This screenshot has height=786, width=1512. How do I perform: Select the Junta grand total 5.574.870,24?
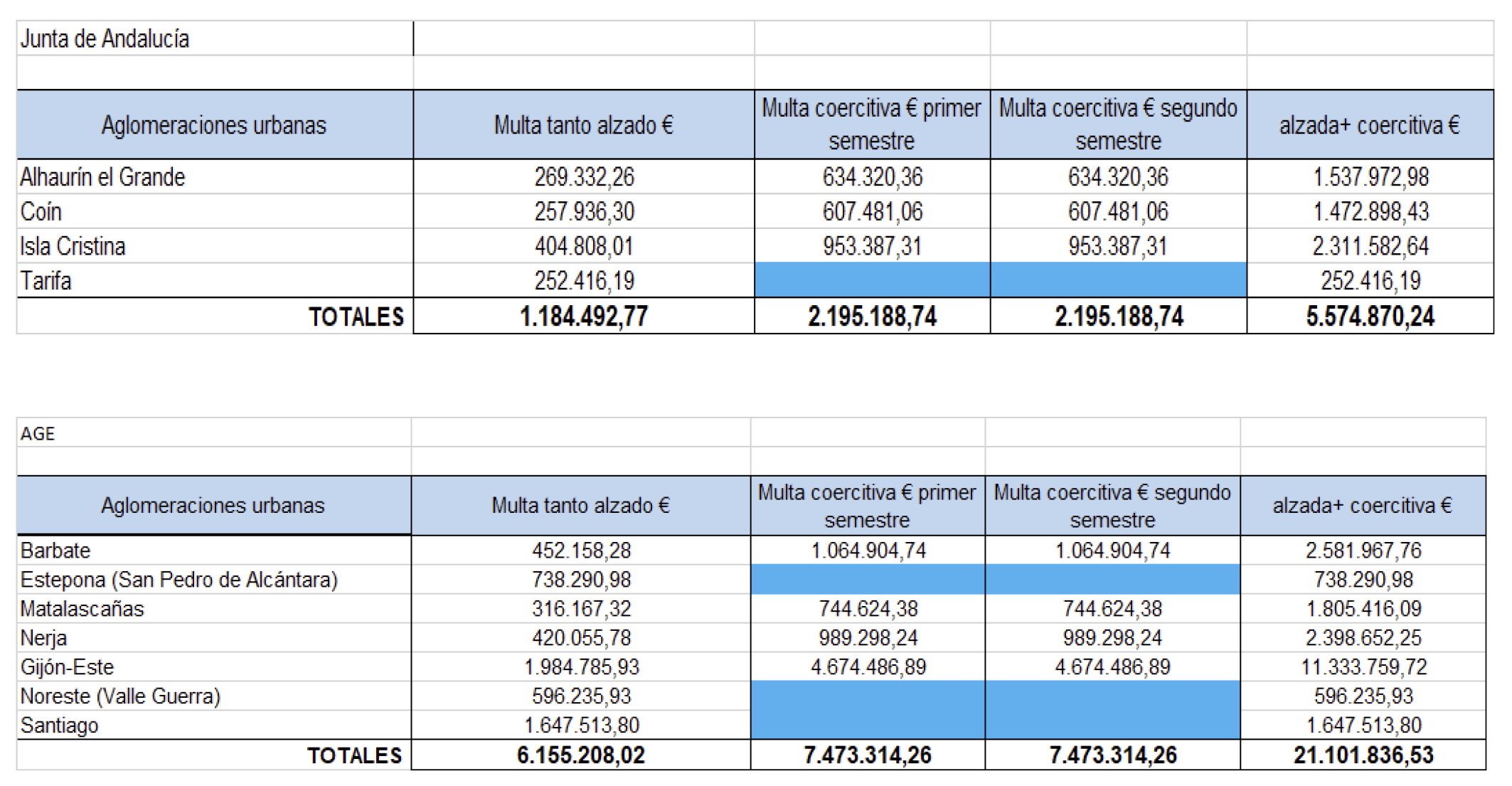[x=1370, y=316]
